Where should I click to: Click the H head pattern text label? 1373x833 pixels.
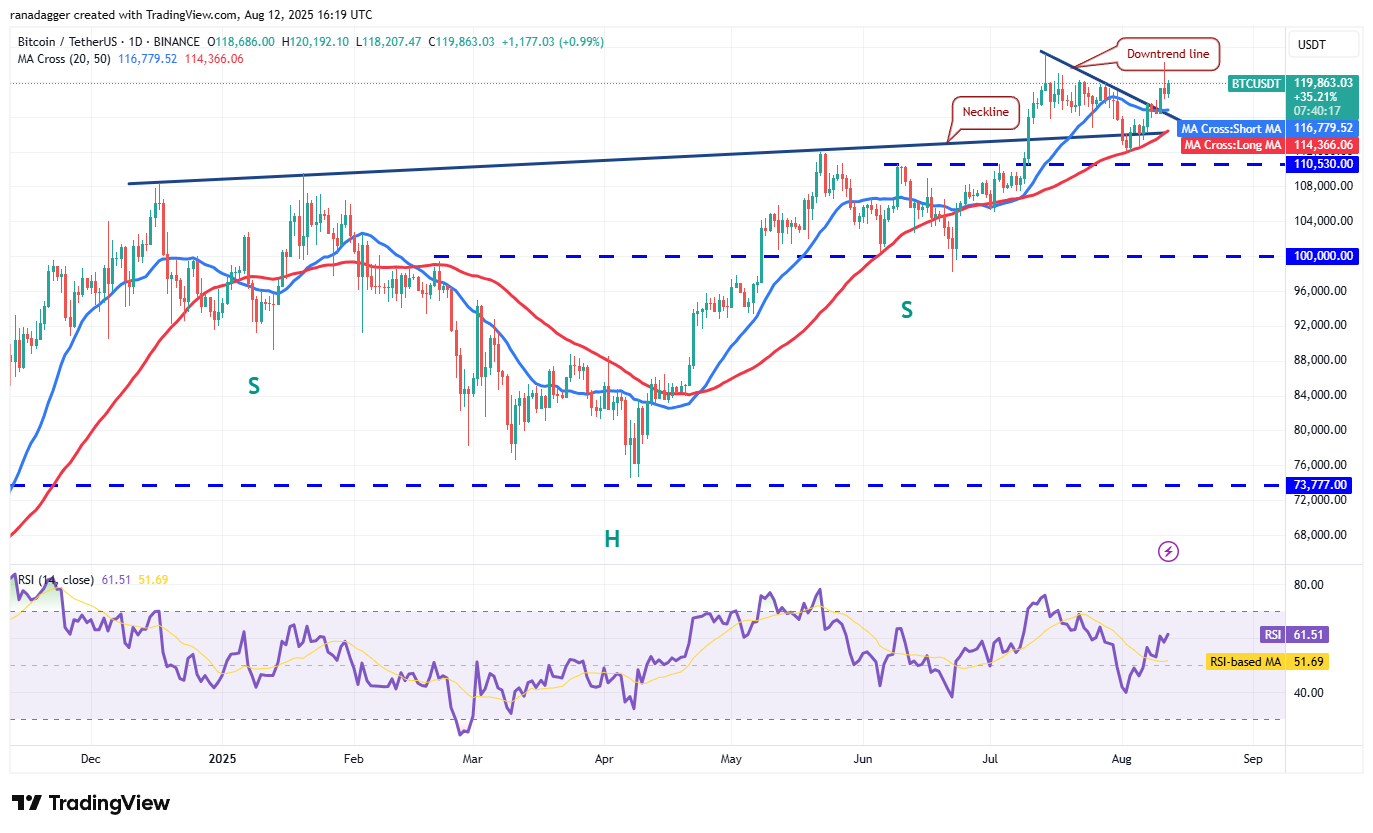click(611, 539)
